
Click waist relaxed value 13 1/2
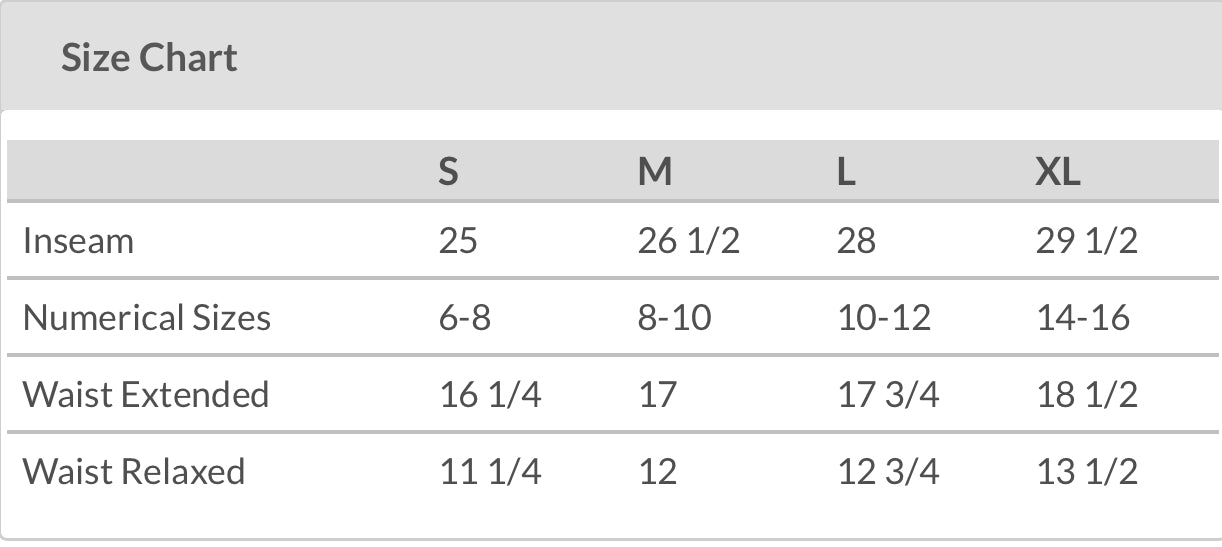tap(1087, 471)
